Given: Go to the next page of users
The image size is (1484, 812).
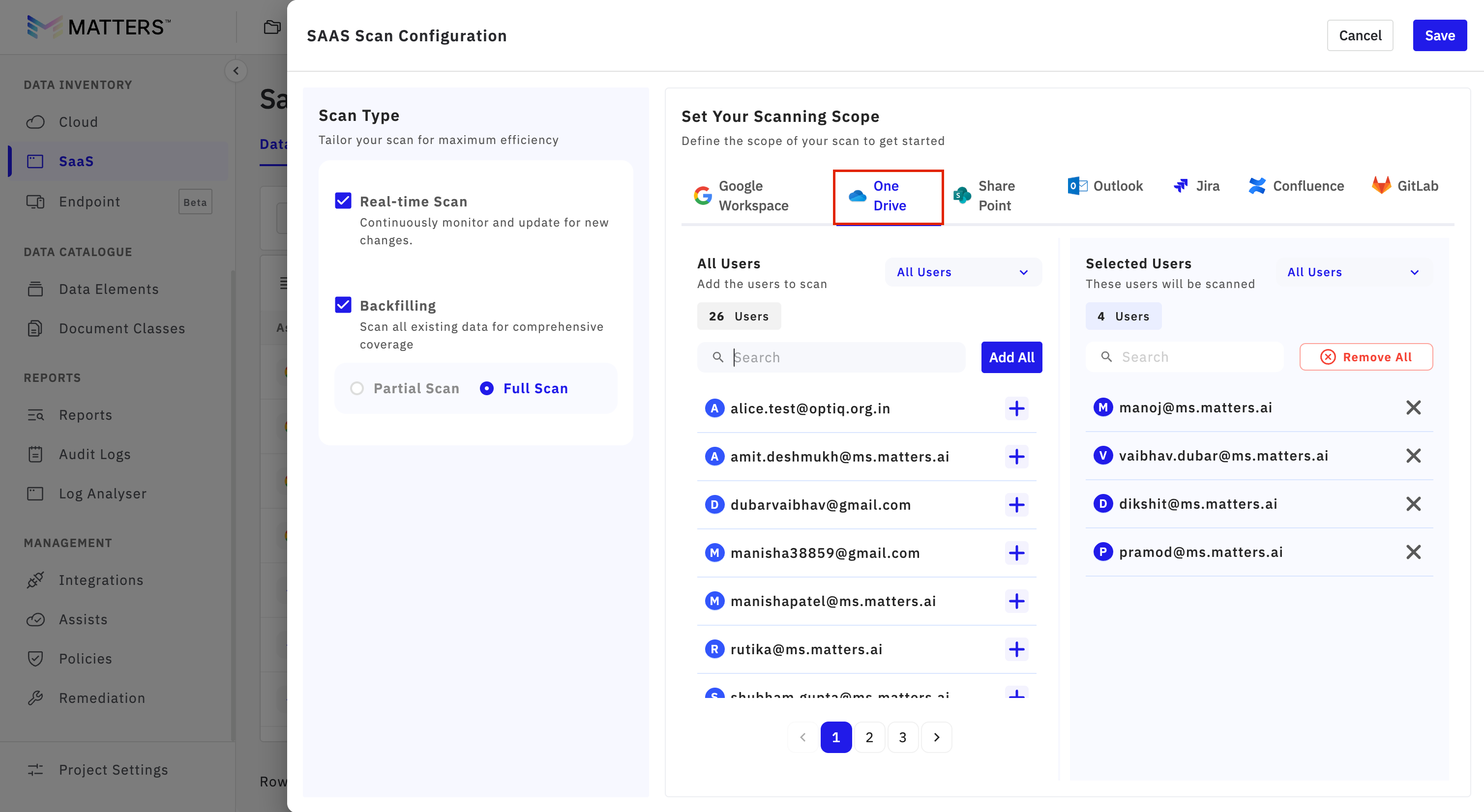Looking at the screenshot, I should (x=937, y=737).
